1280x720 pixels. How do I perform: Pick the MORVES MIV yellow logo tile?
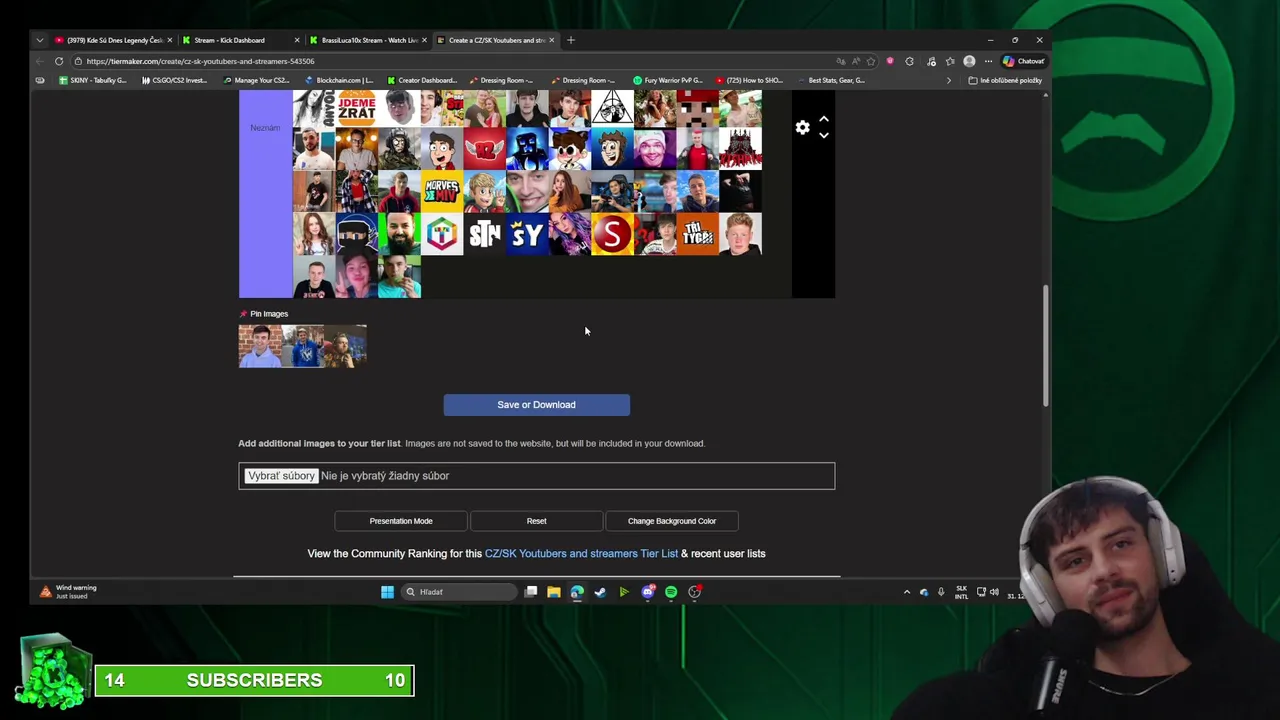pos(442,191)
